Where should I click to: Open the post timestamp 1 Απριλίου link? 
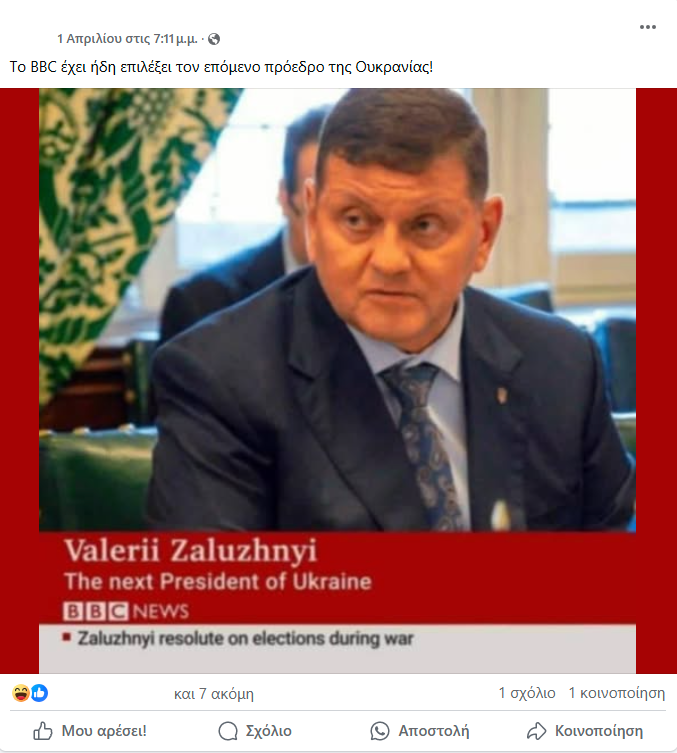(x=127, y=38)
